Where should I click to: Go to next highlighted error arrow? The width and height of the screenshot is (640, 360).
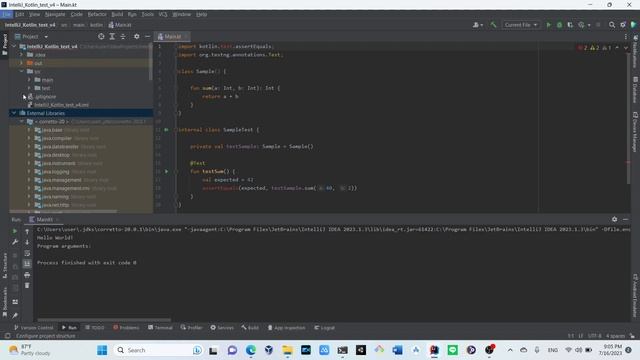pos(626,48)
